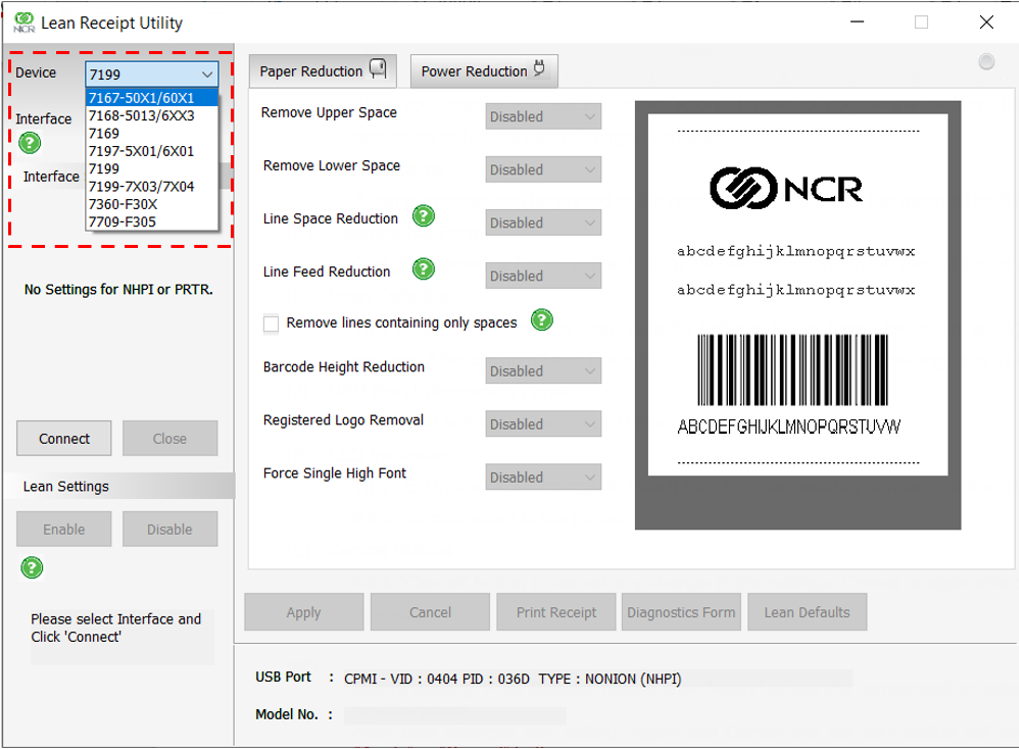The height and width of the screenshot is (749, 1019).
Task: Switch to the Paper Reduction tab
Action: coord(323,71)
